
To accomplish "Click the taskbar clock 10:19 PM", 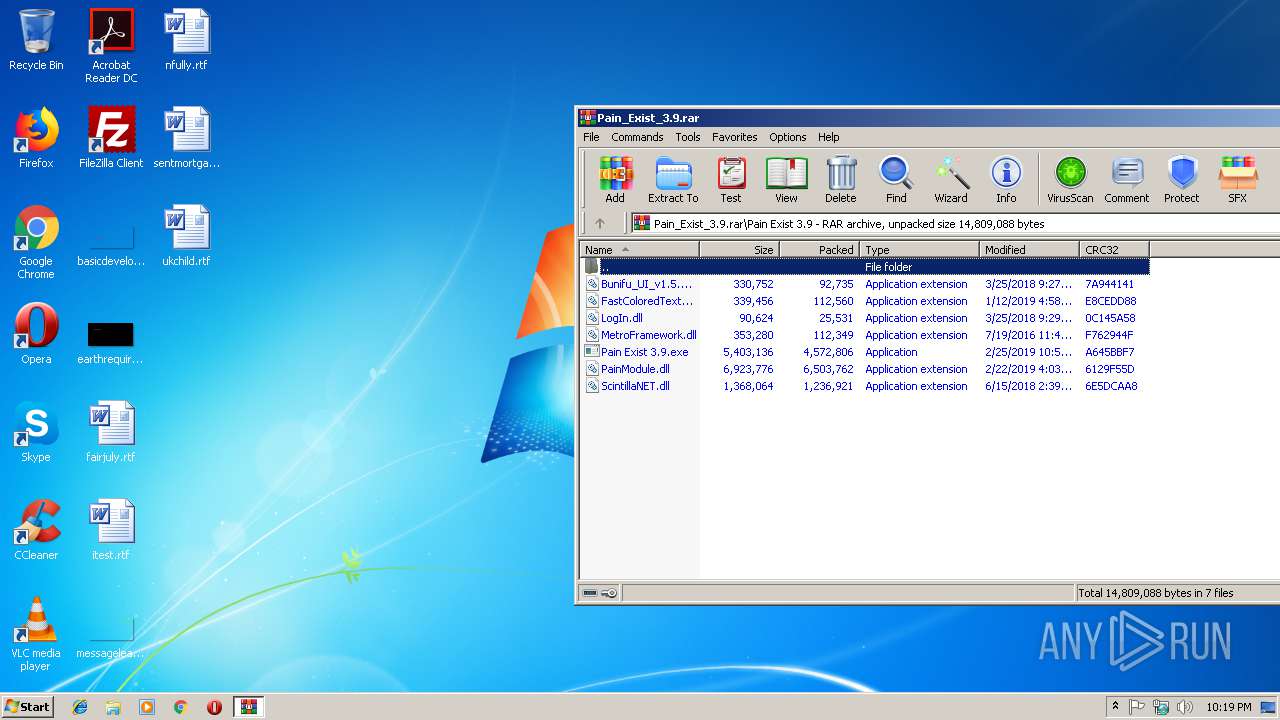I will click(x=1229, y=707).
